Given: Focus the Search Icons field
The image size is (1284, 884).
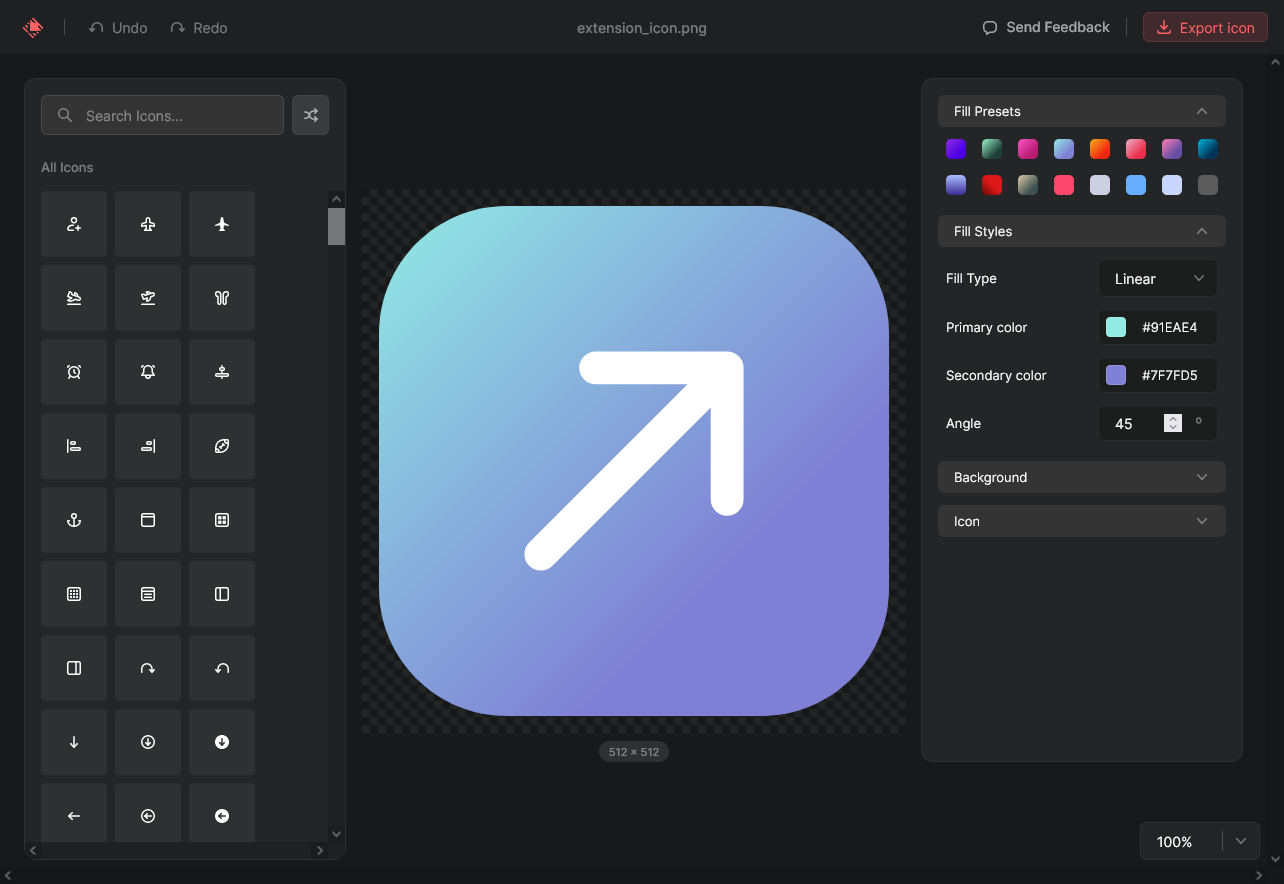Looking at the screenshot, I should click(162, 115).
